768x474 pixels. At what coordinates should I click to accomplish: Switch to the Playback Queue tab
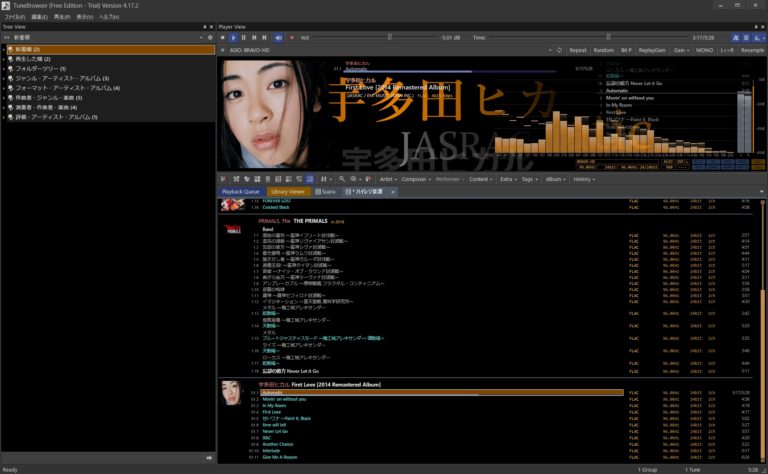point(240,191)
